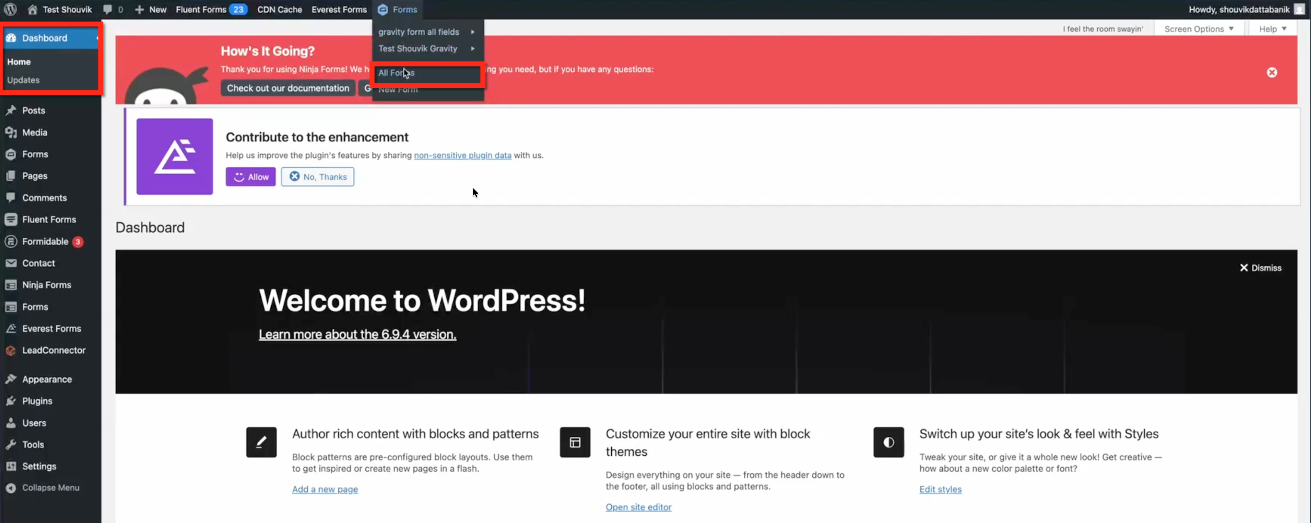The image size is (1311, 523).
Task: Click Check out our documentation button
Action: click(288, 88)
